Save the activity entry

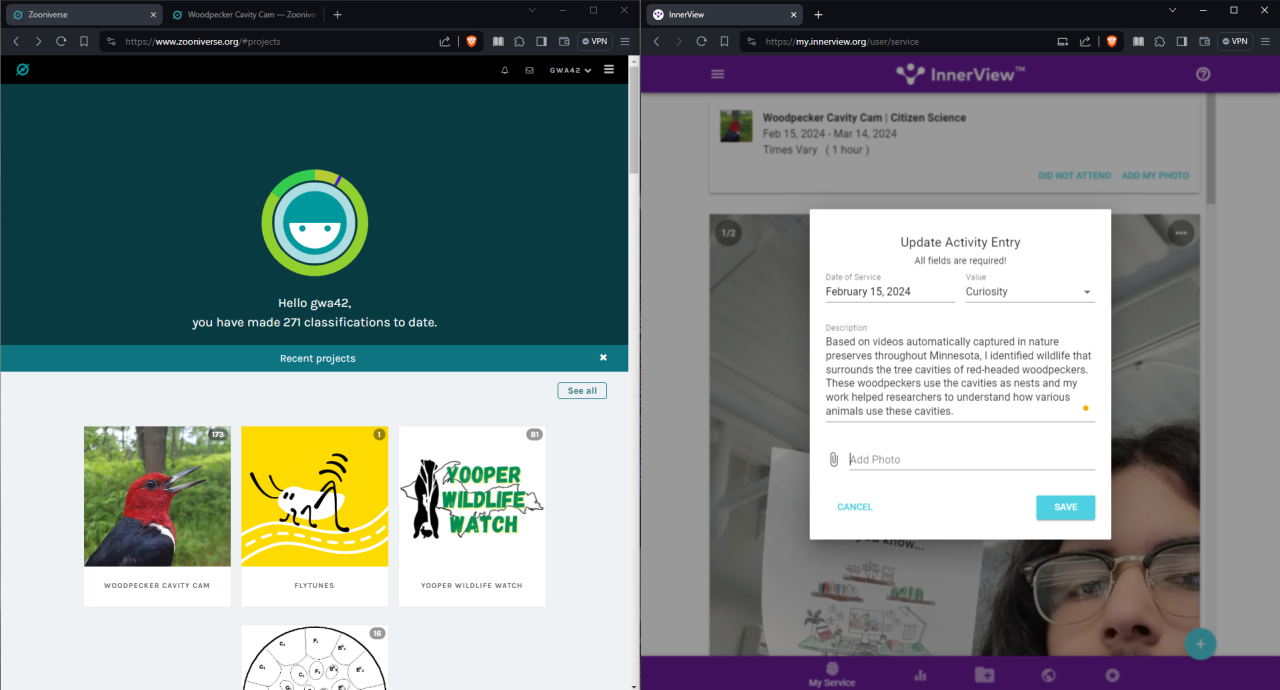click(1065, 507)
